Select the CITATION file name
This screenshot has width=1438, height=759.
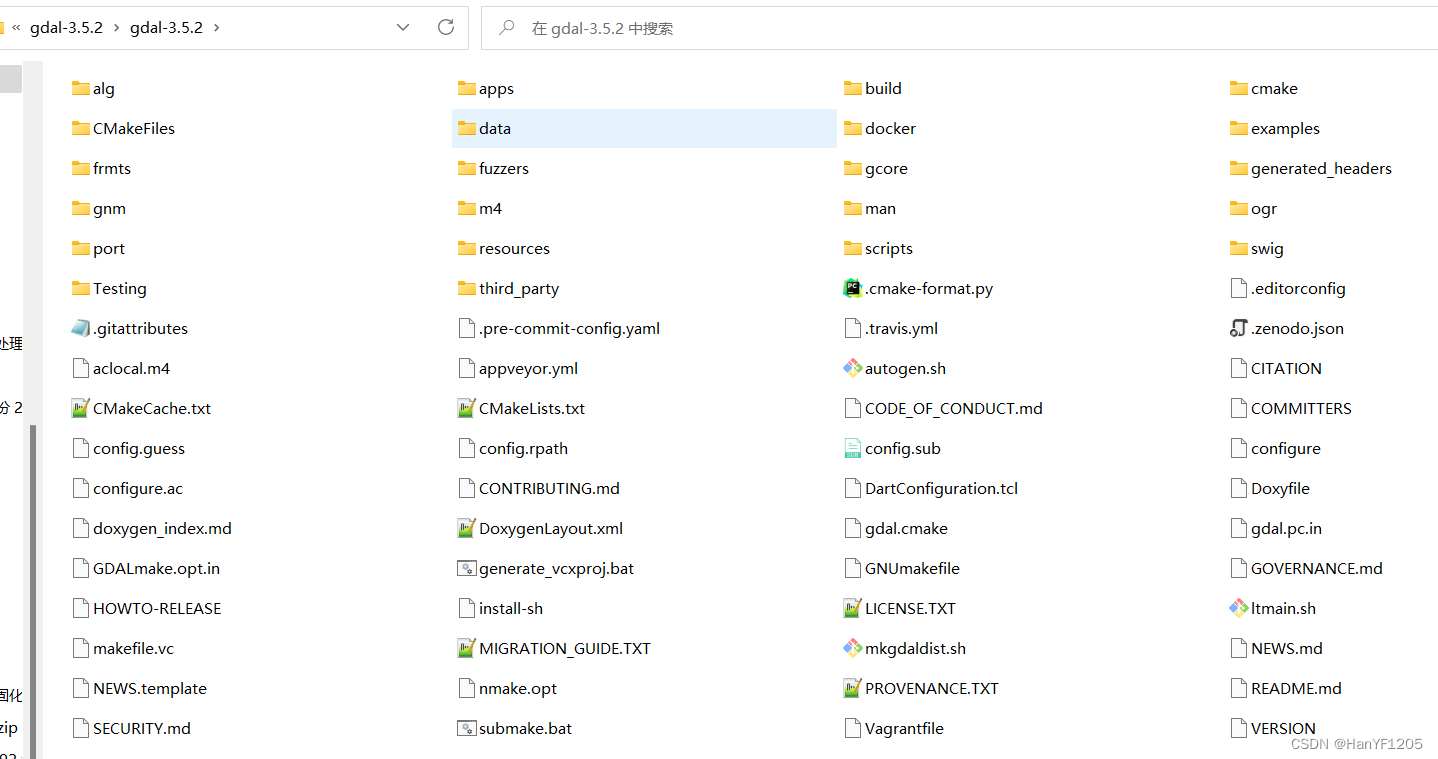(x=1286, y=368)
